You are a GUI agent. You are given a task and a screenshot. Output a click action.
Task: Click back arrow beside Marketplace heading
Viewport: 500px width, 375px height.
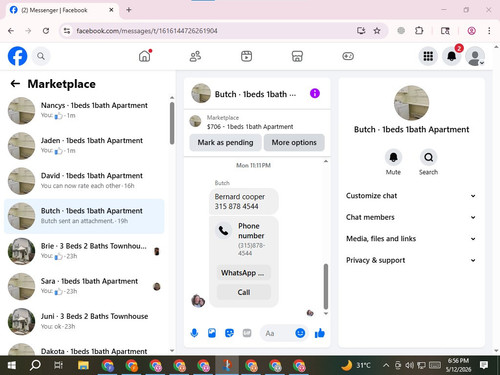(x=15, y=84)
